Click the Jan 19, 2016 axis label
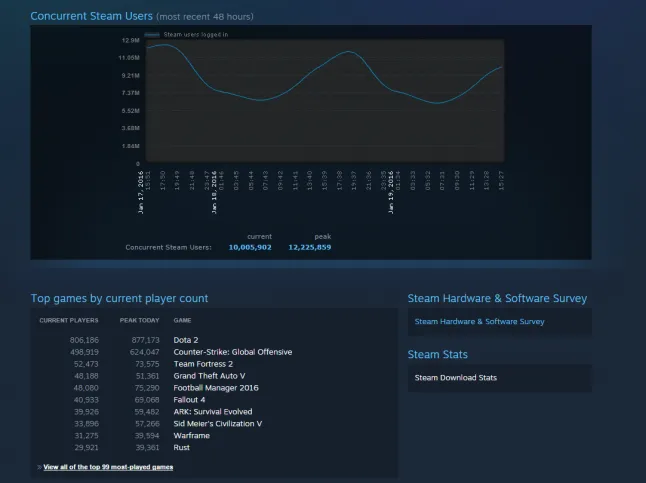This screenshot has width=646, height=483. (391, 192)
